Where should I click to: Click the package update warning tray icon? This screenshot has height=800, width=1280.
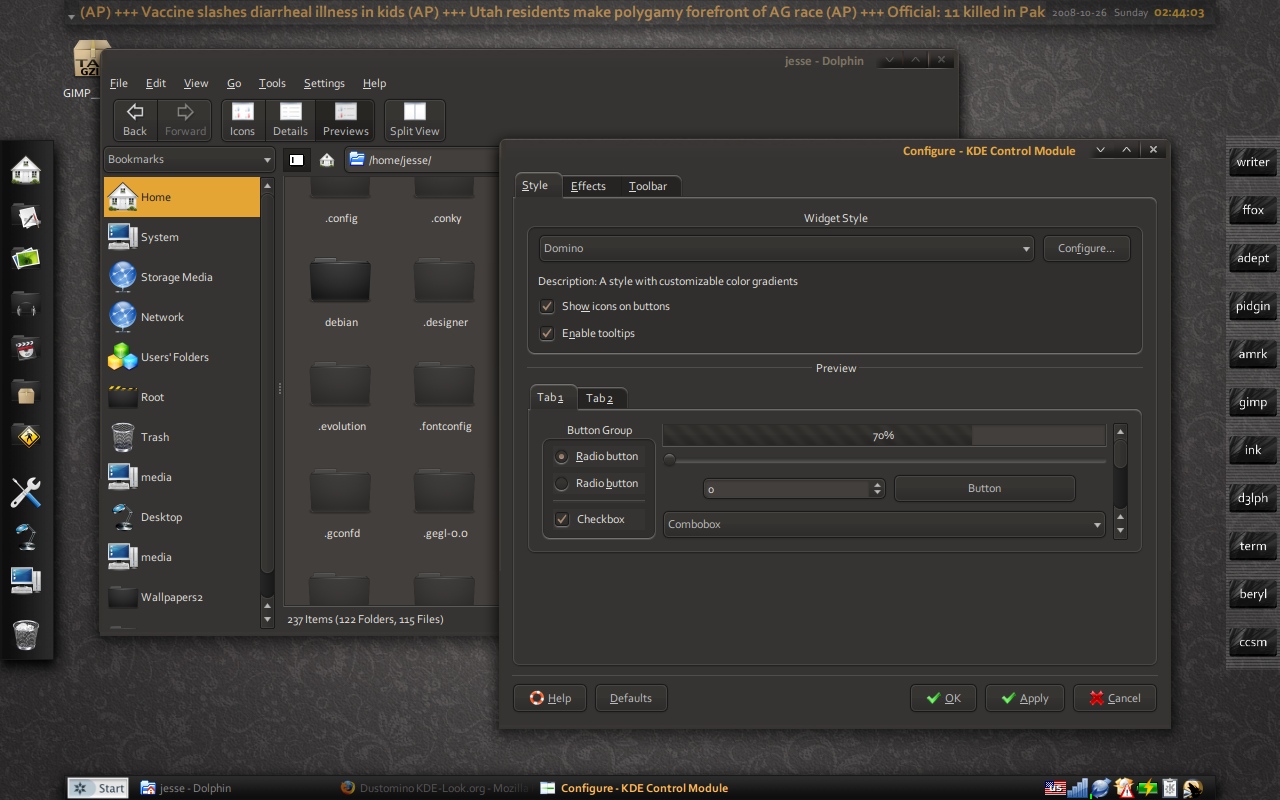click(x=1124, y=788)
